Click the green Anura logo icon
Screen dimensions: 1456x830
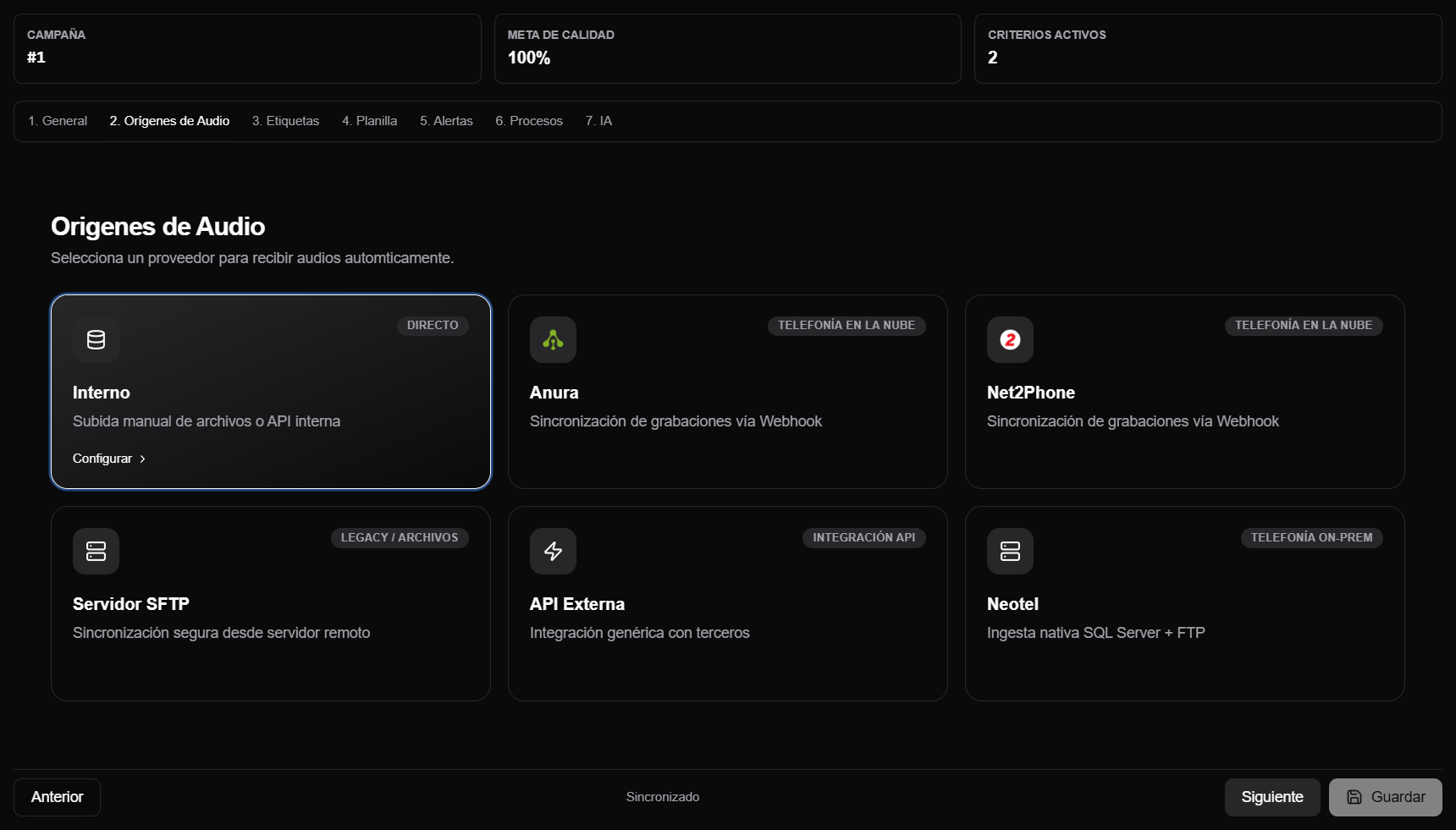pyautogui.click(x=553, y=339)
